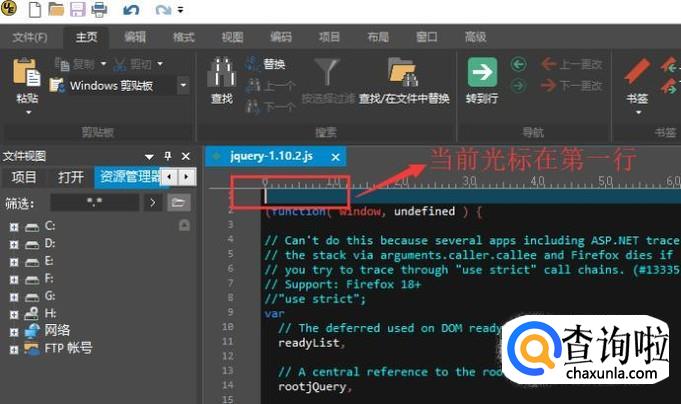Image resolution: width=681 pixels, height=404 pixels.
Task: Click the Find/Replace in Files folder icon
Action: tap(402, 74)
